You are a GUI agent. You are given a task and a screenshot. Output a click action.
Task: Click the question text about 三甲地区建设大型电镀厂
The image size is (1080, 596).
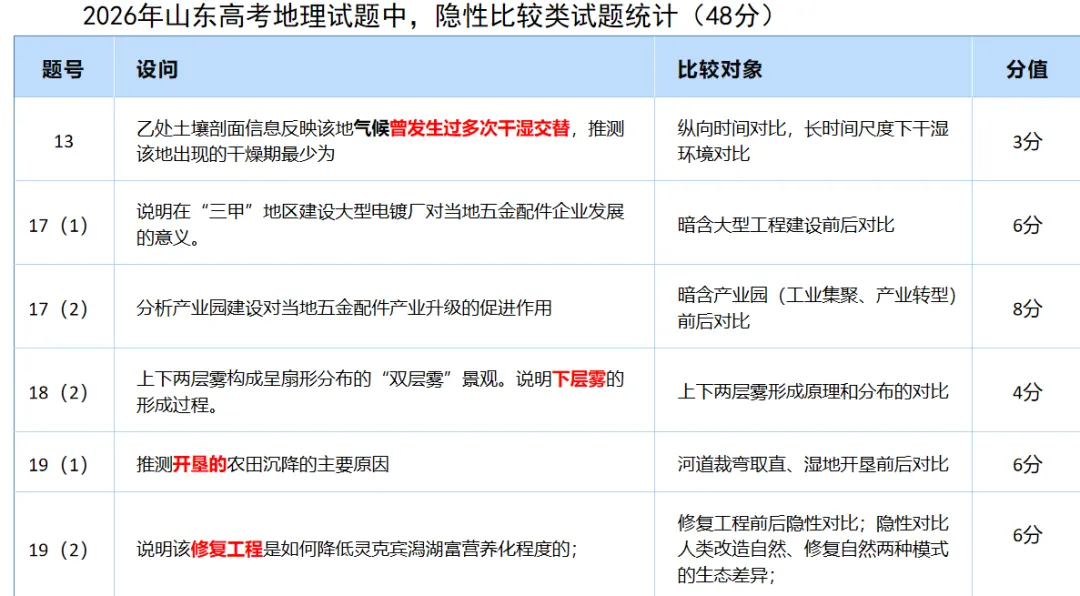tap(380, 224)
